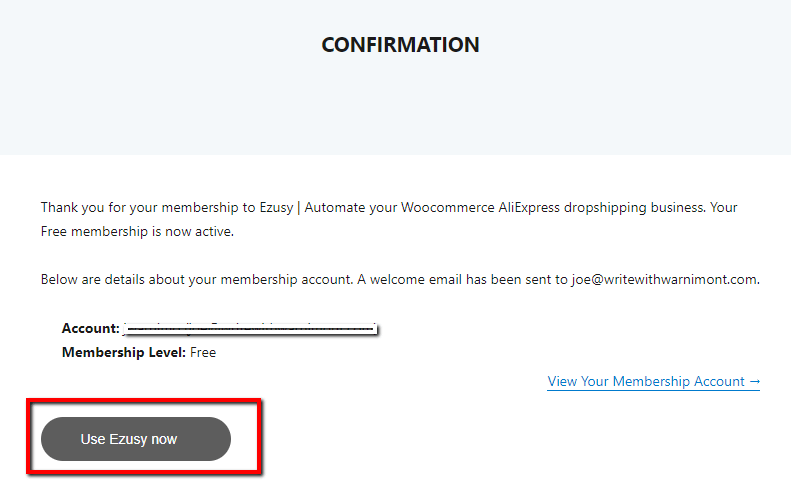Click the "Use Ezusy now" button
The width and height of the screenshot is (791, 503).
pyautogui.click(x=135, y=439)
